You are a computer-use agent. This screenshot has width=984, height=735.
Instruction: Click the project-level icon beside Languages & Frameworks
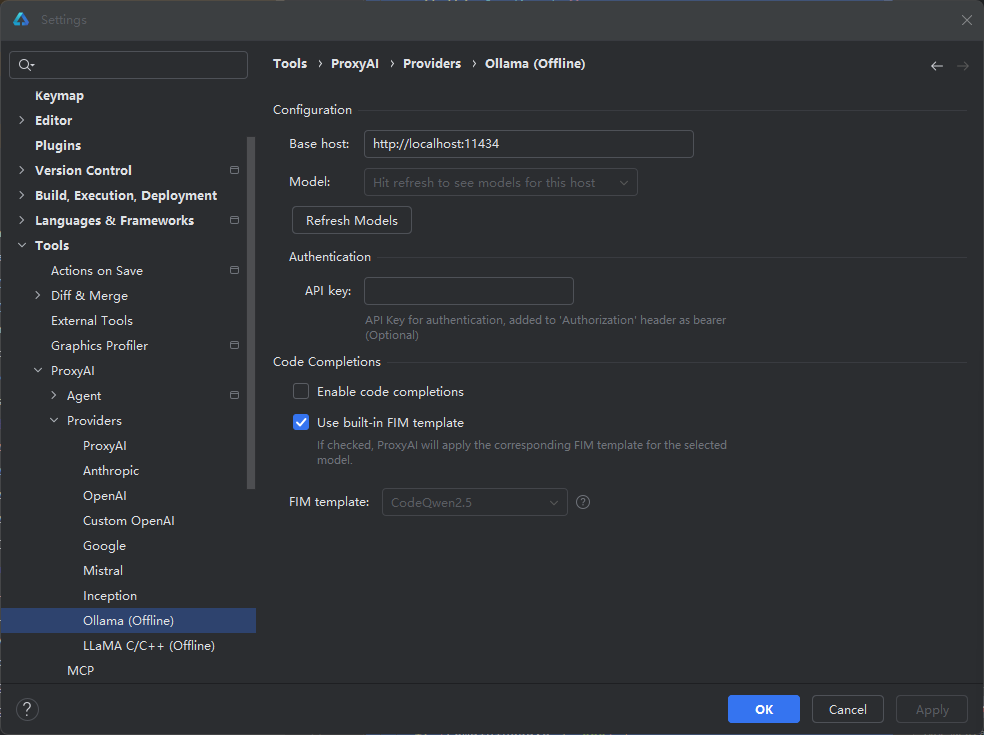[235, 220]
